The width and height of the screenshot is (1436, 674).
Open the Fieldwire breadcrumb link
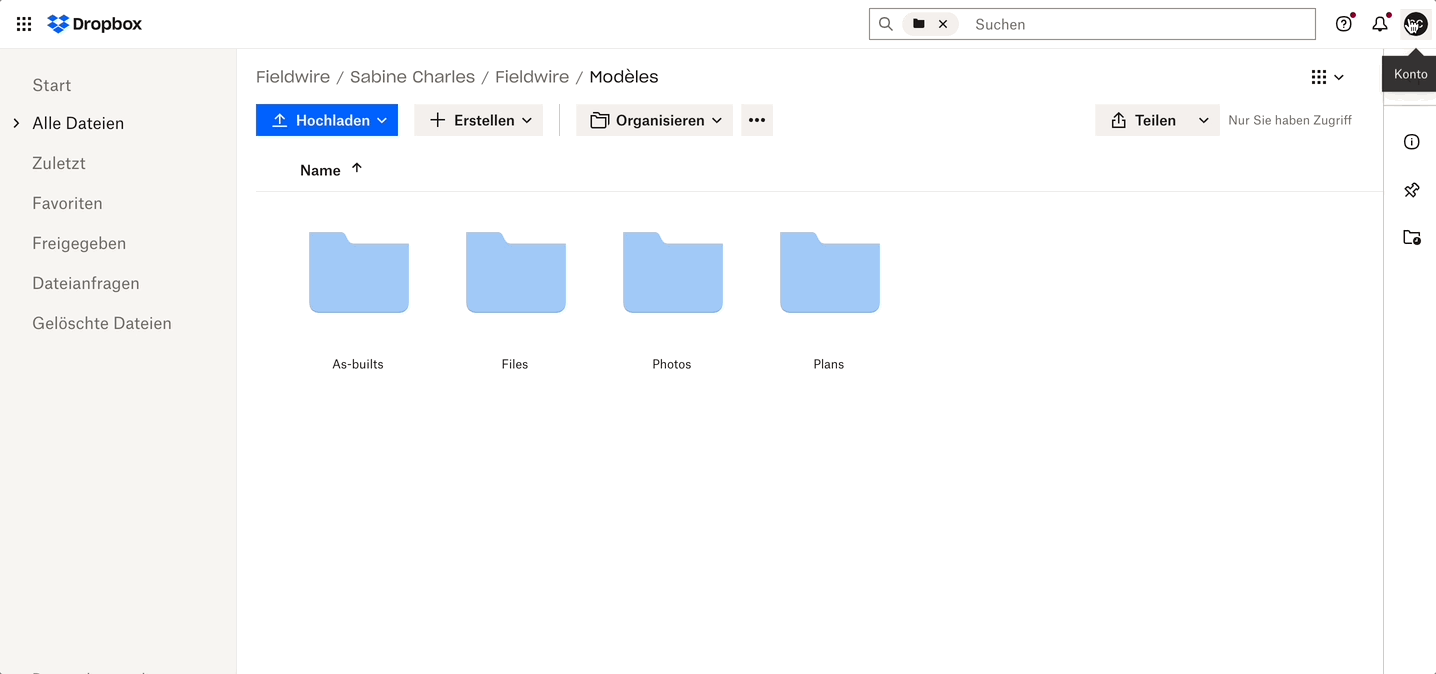[292, 76]
